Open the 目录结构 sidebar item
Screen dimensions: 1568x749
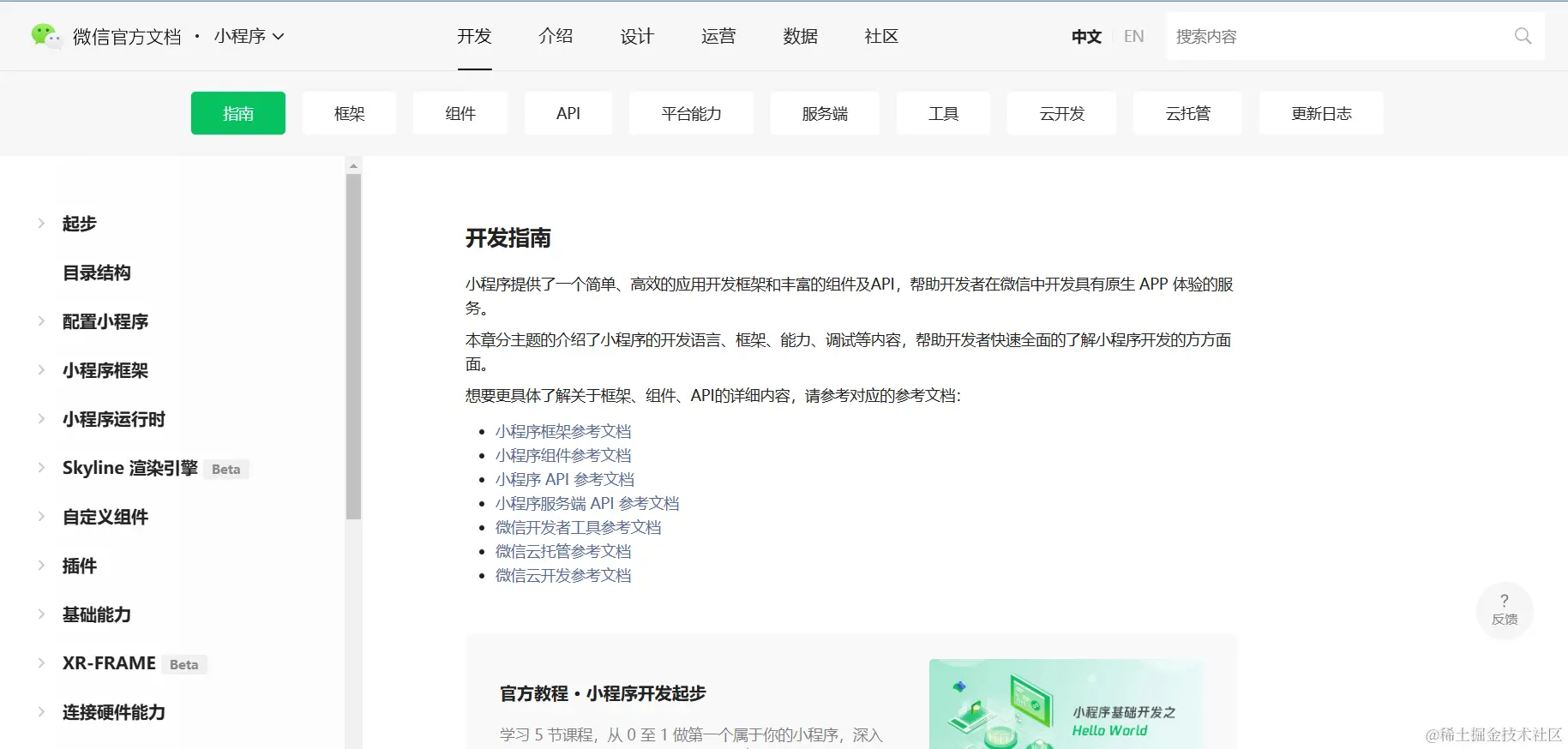[x=97, y=273]
